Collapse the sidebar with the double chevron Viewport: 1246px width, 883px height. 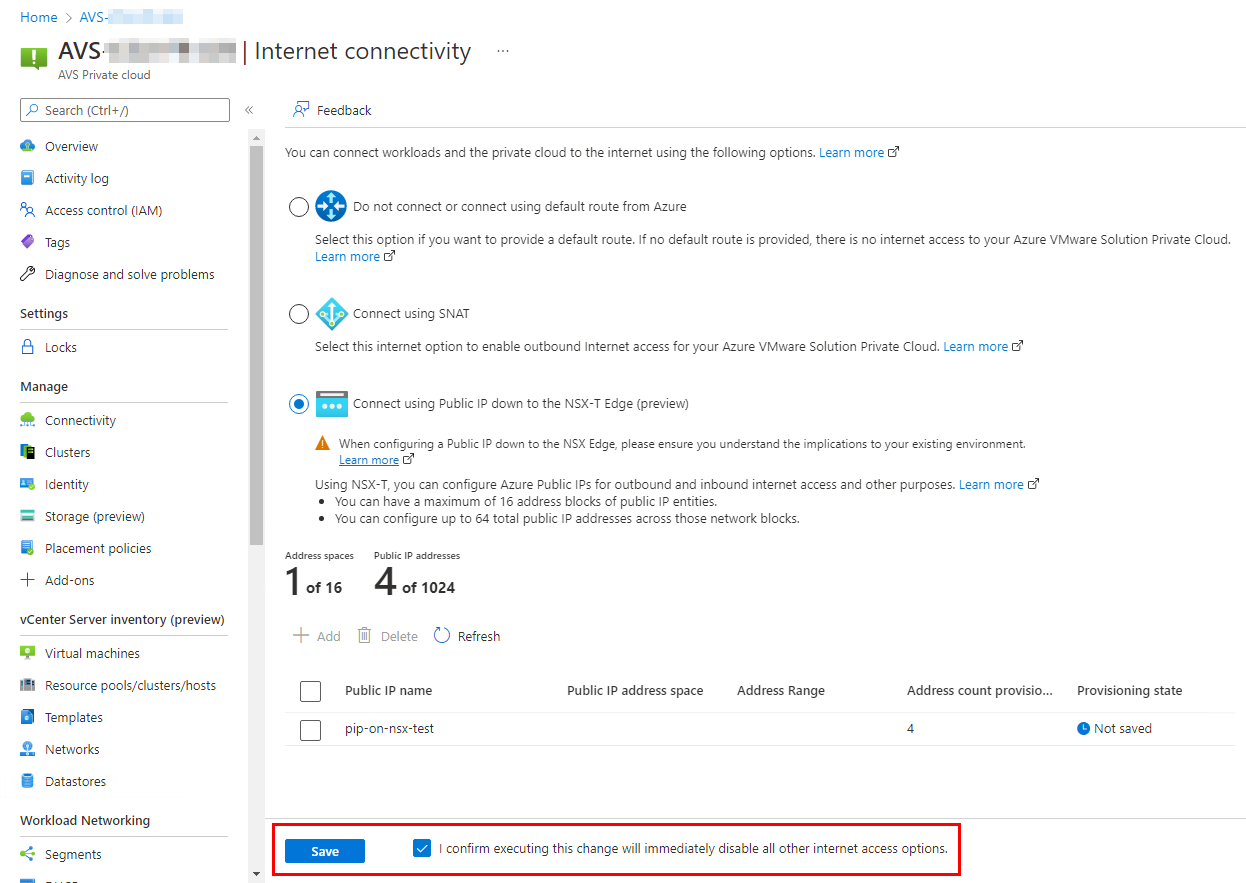click(x=249, y=110)
